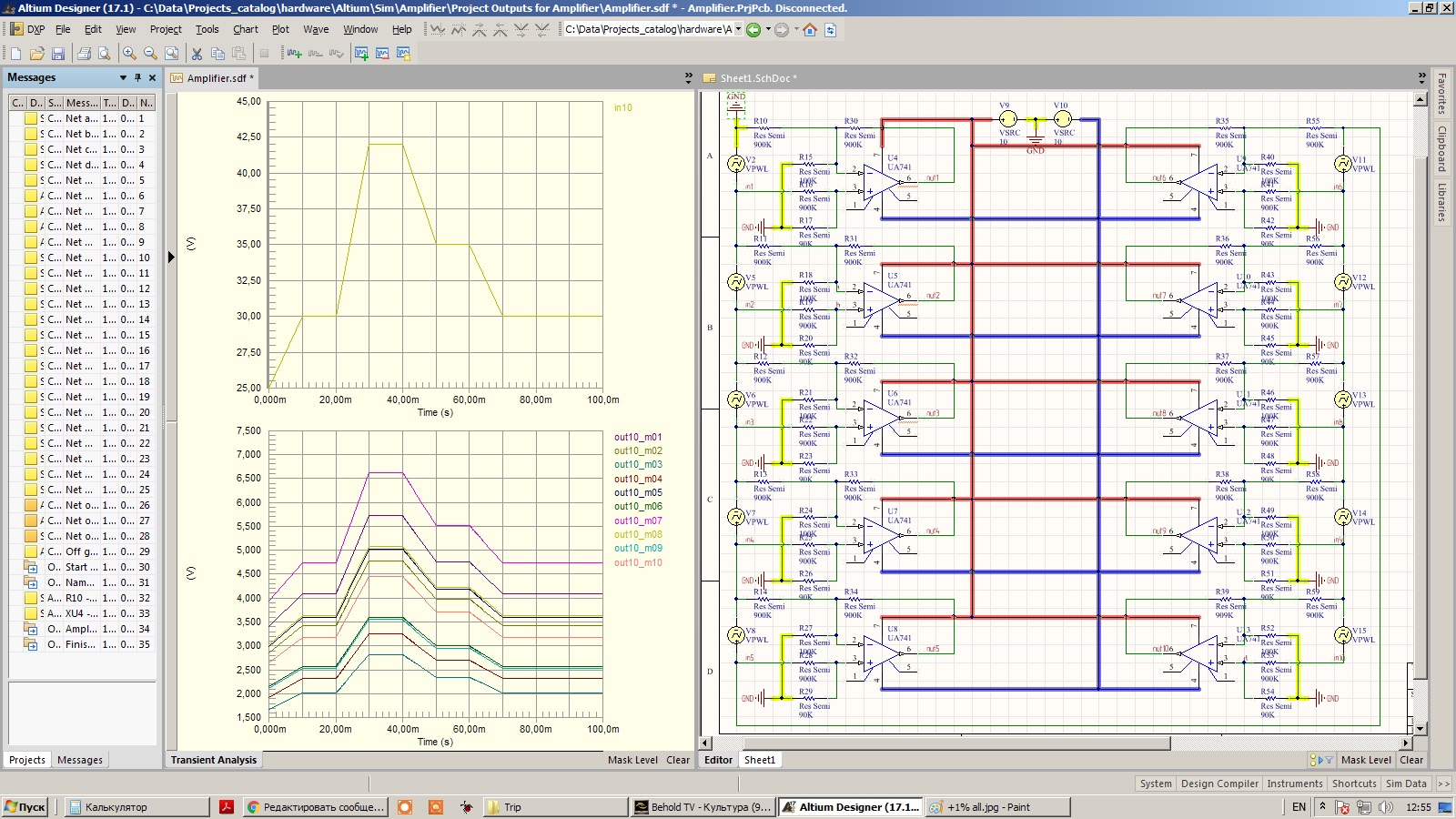Expand the black arrow splitter beside Messages
The height and width of the screenshot is (819, 1456).
tap(171, 258)
